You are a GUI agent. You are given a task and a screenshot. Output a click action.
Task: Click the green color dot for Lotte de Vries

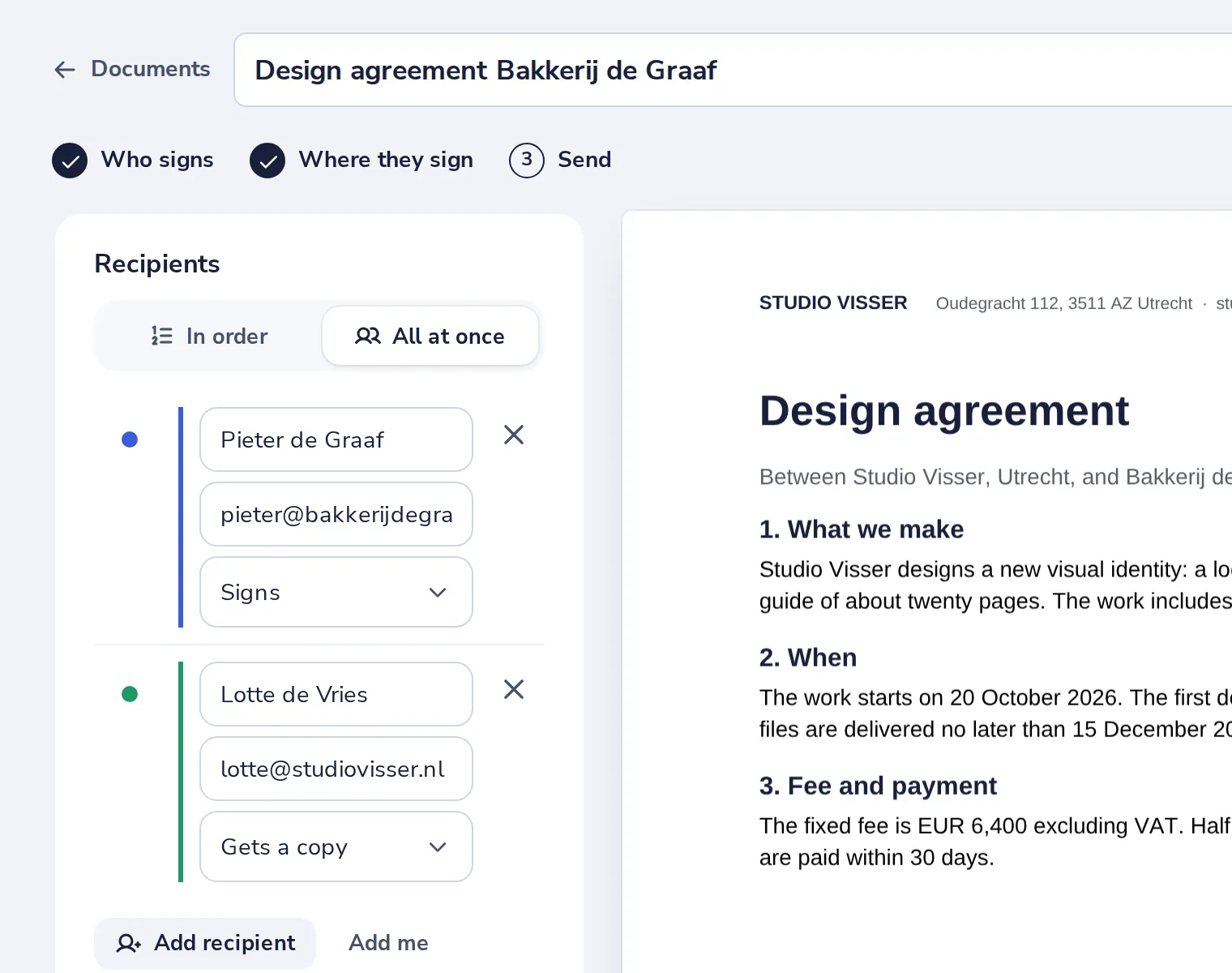coord(130,694)
